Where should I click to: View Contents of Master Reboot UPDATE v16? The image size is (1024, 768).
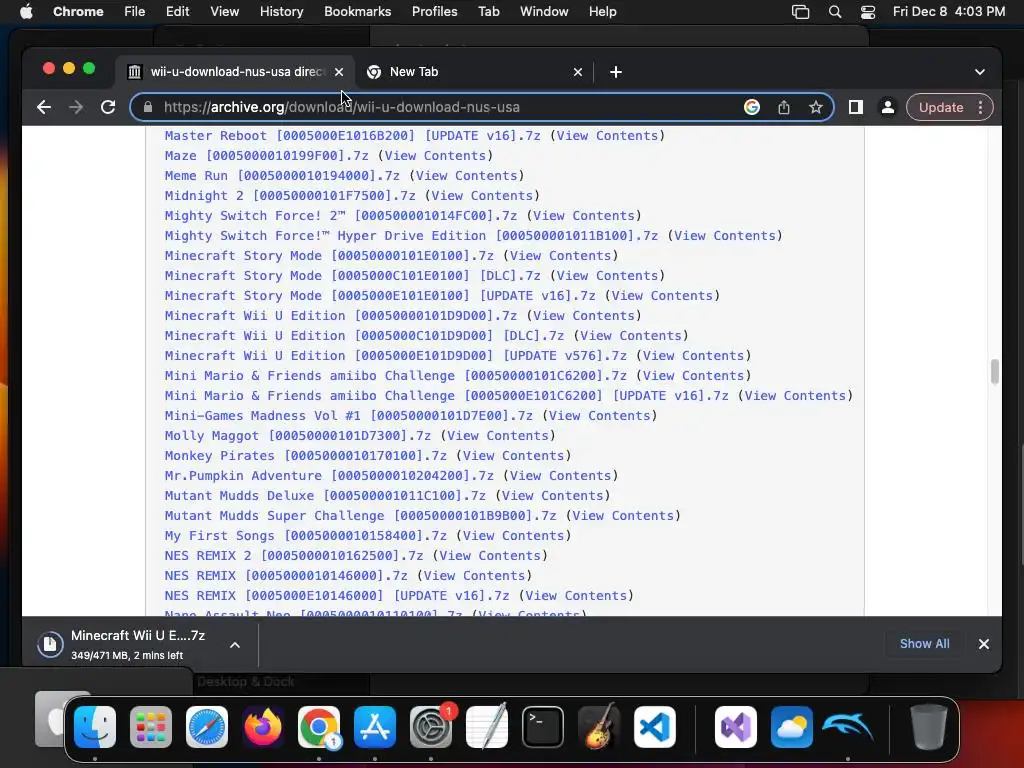607,136
